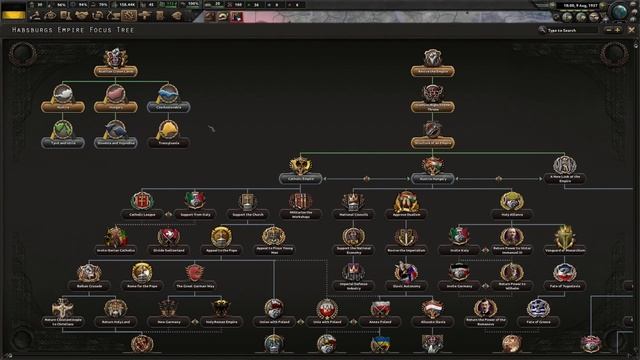The width and height of the screenshot is (640, 360).
Task: Select the Restore the Empire focus
Action: [x=432, y=62]
